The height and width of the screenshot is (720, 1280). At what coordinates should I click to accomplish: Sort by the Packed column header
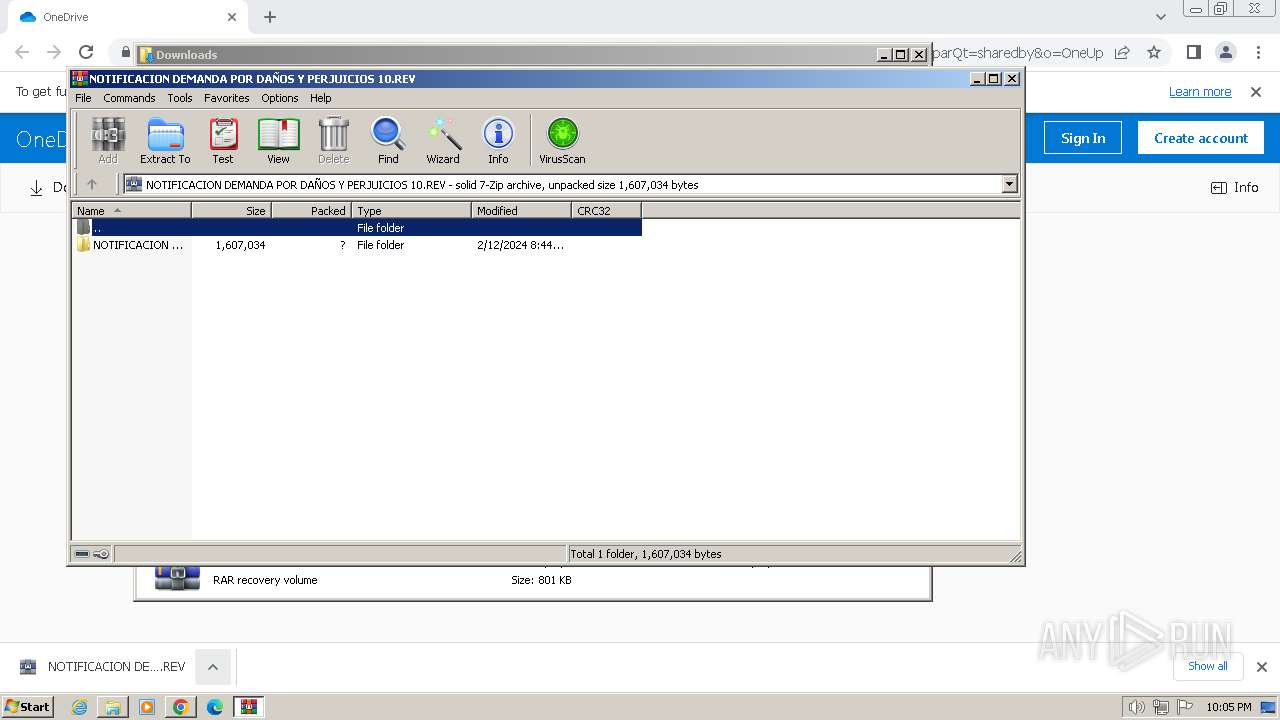click(x=312, y=210)
